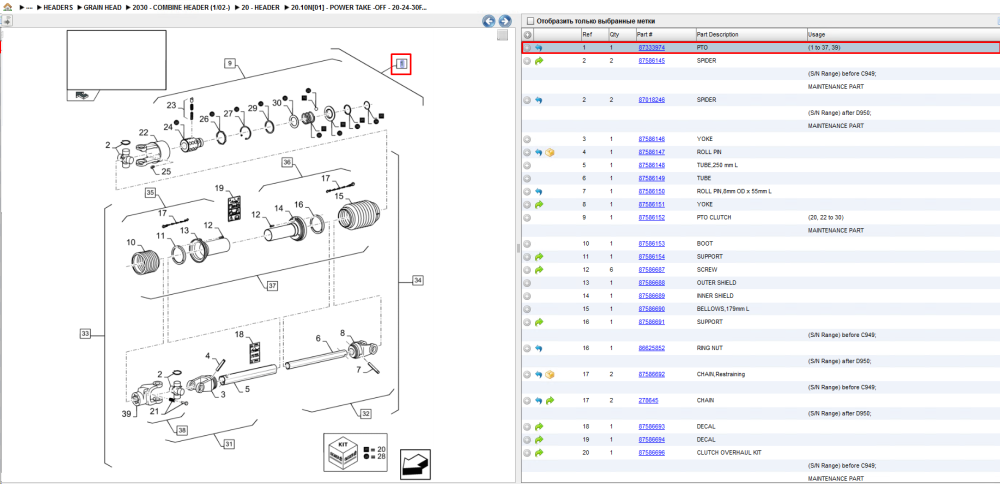
Task: Click the green arrow icon for YOKE 87586151
Action: pos(539,205)
